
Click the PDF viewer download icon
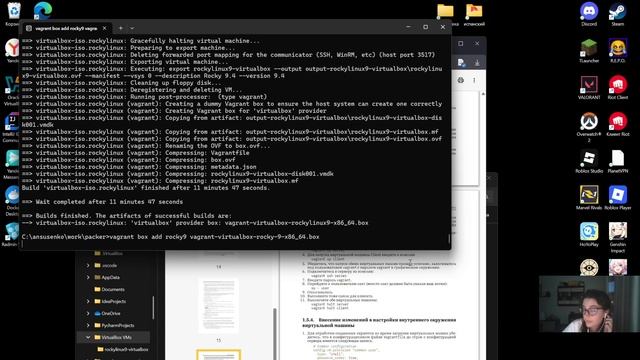pos(477,62)
